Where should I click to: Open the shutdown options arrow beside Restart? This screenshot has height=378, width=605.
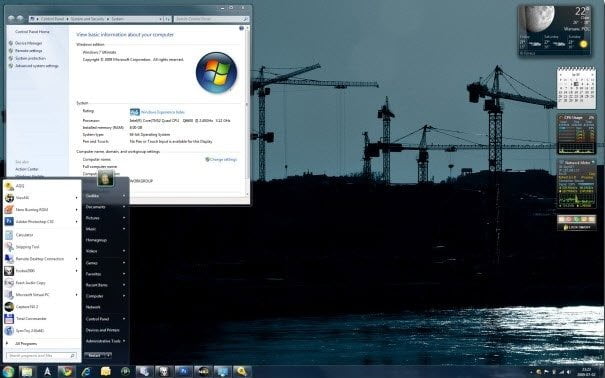point(108,355)
